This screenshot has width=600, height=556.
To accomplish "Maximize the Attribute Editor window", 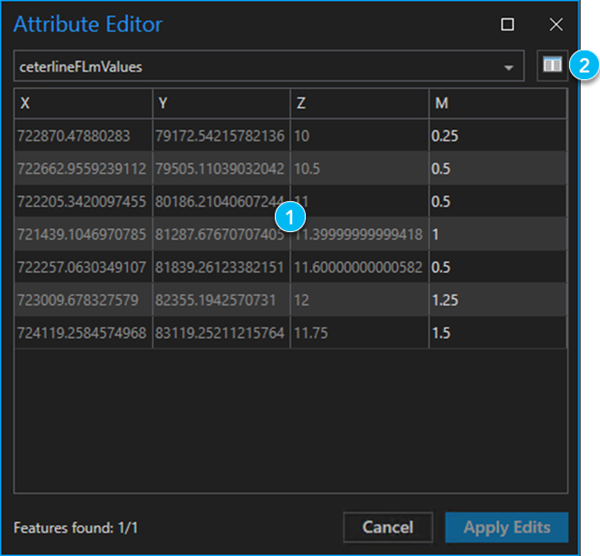I will click(x=508, y=24).
